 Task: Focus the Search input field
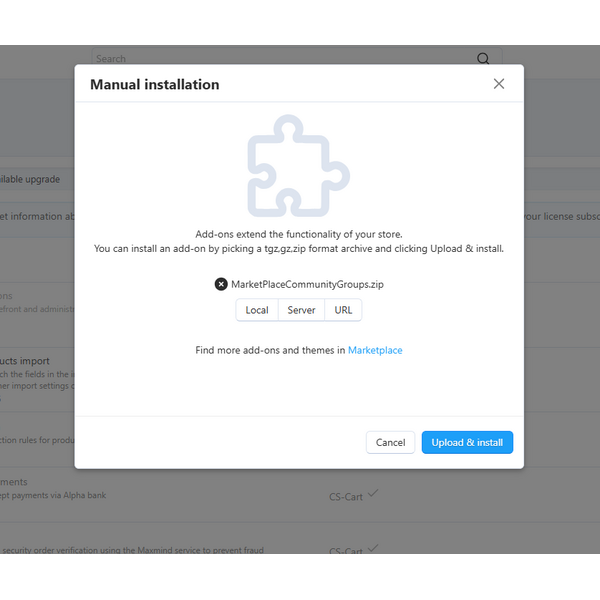pyautogui.click(x=280, y=59)
